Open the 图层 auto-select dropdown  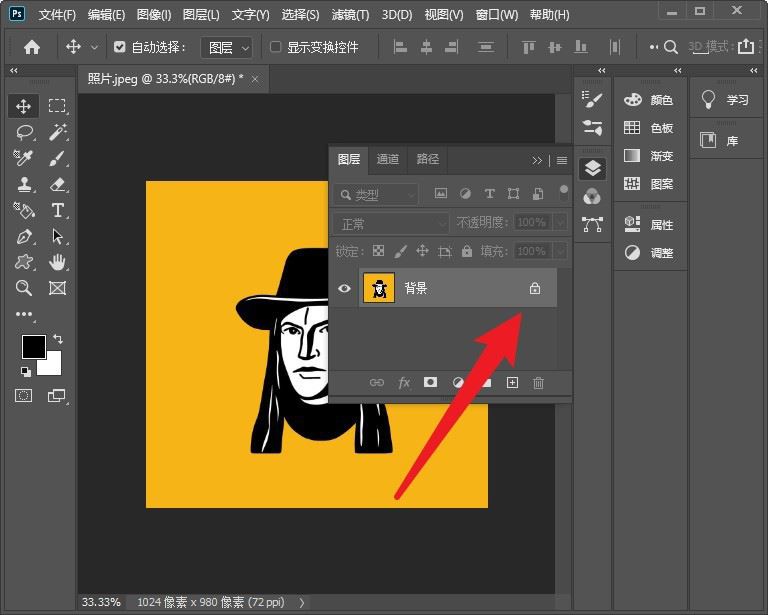pyautogui.click(x=227, y=47)
